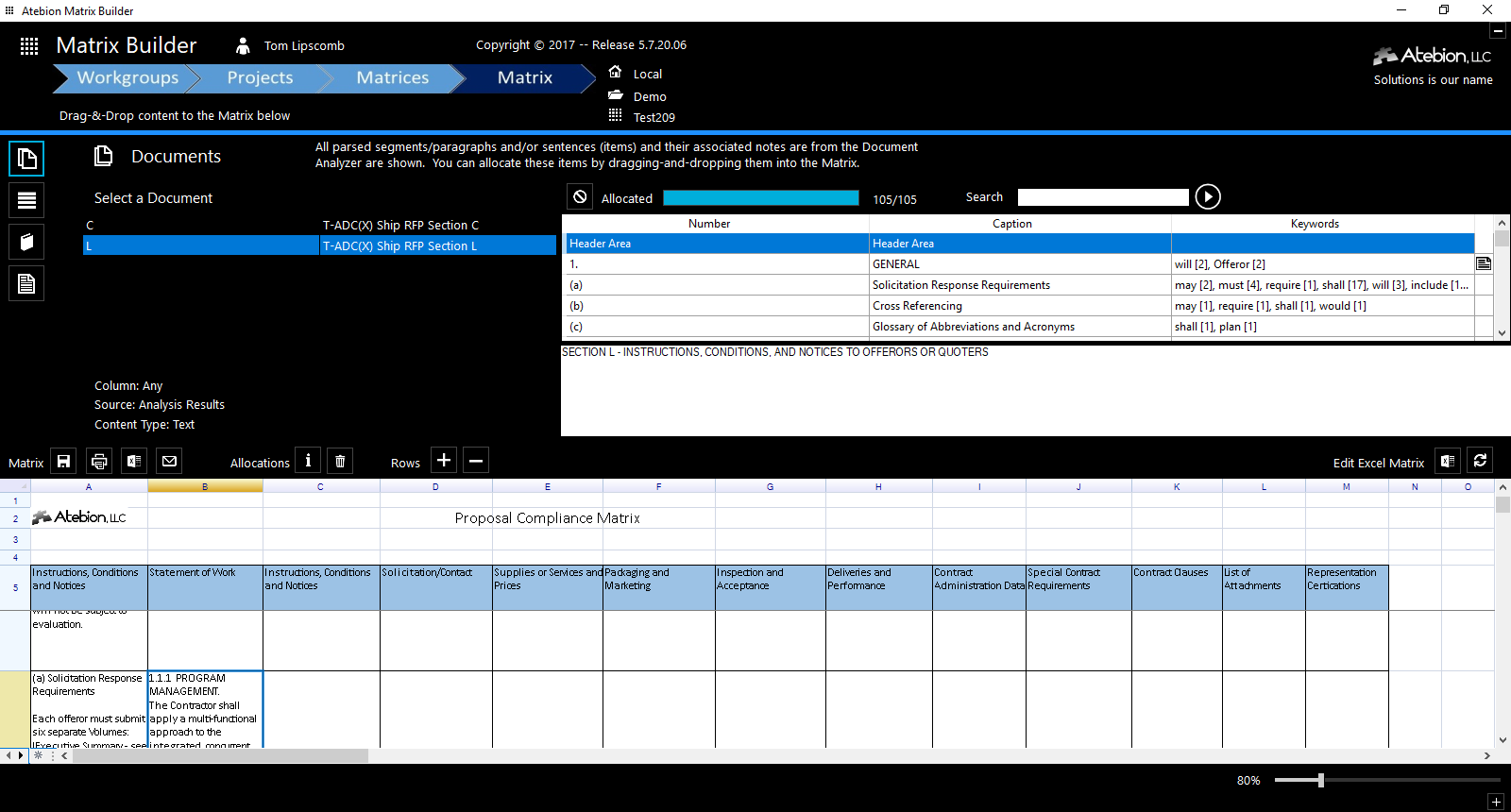Click the Local home icon

615,73
